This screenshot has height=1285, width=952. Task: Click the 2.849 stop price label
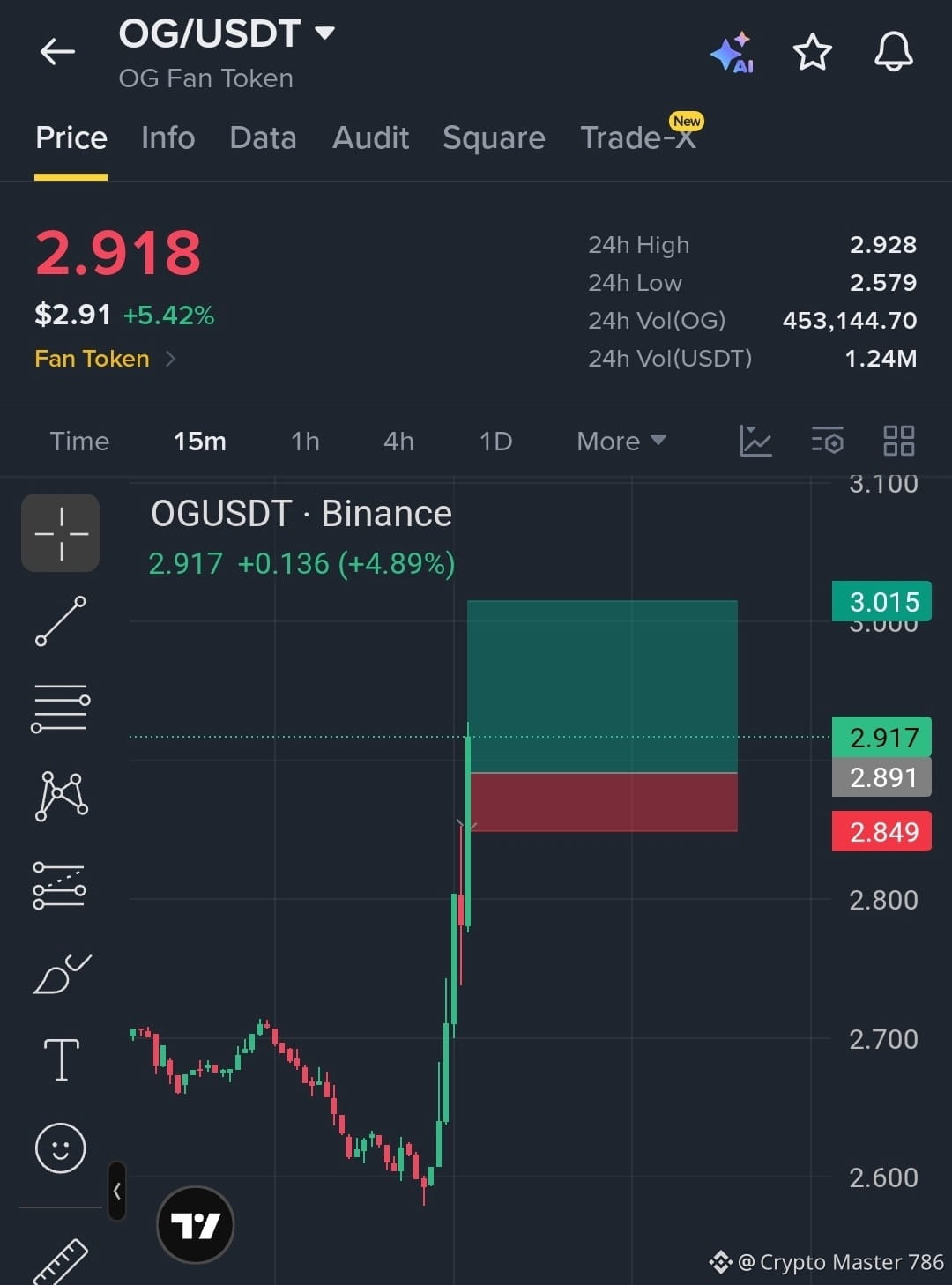click(881, 831)
